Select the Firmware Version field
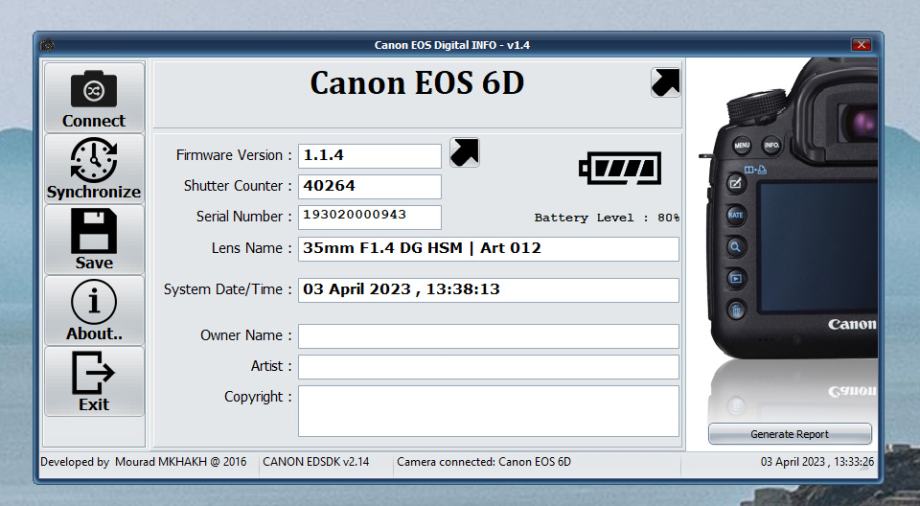920x506 pixels. (370, 156)
